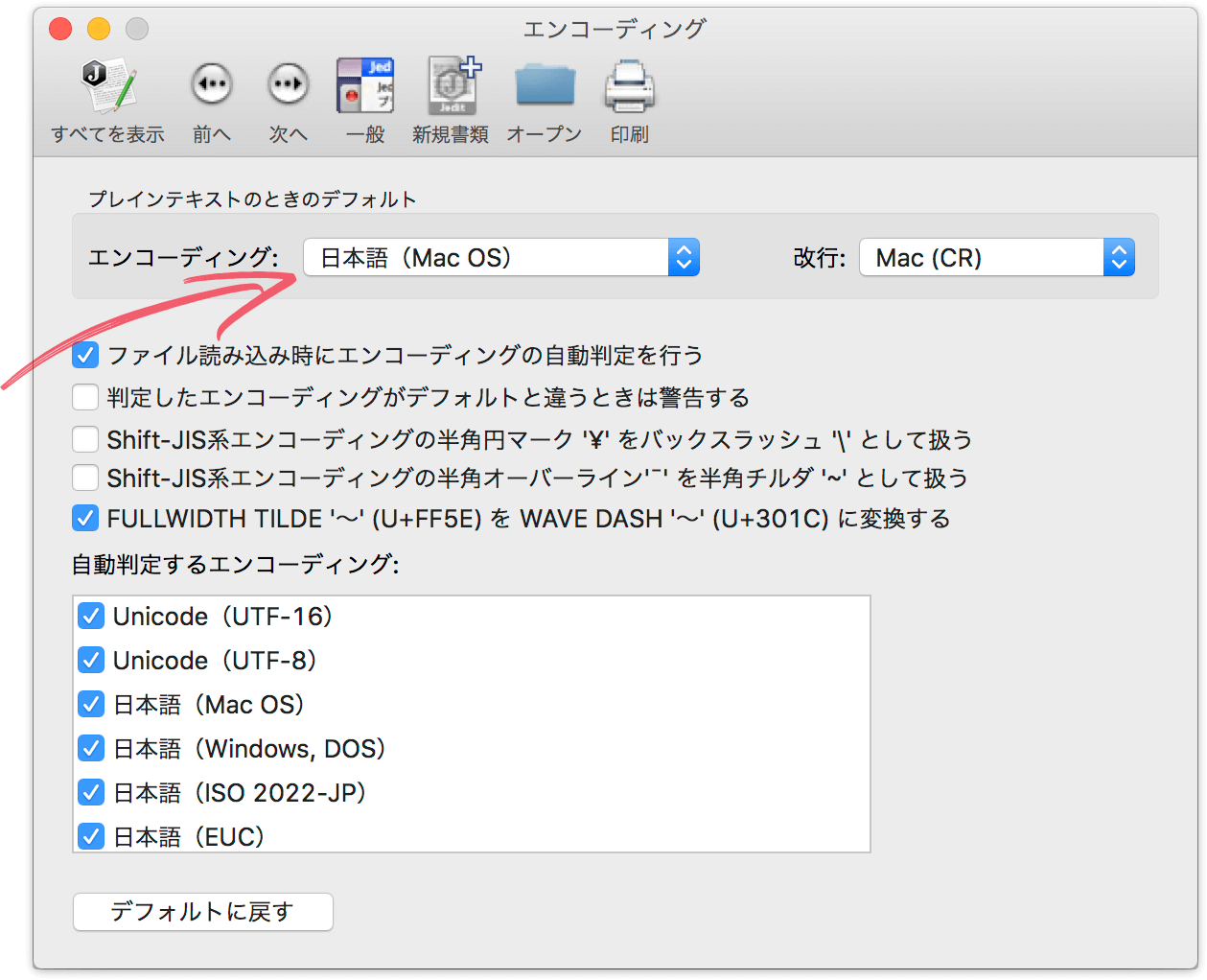Uncheck Unicode (UTF-8) in auto-detect list
The width and height of the screenshot is (1207, 980).
point(91,661)
